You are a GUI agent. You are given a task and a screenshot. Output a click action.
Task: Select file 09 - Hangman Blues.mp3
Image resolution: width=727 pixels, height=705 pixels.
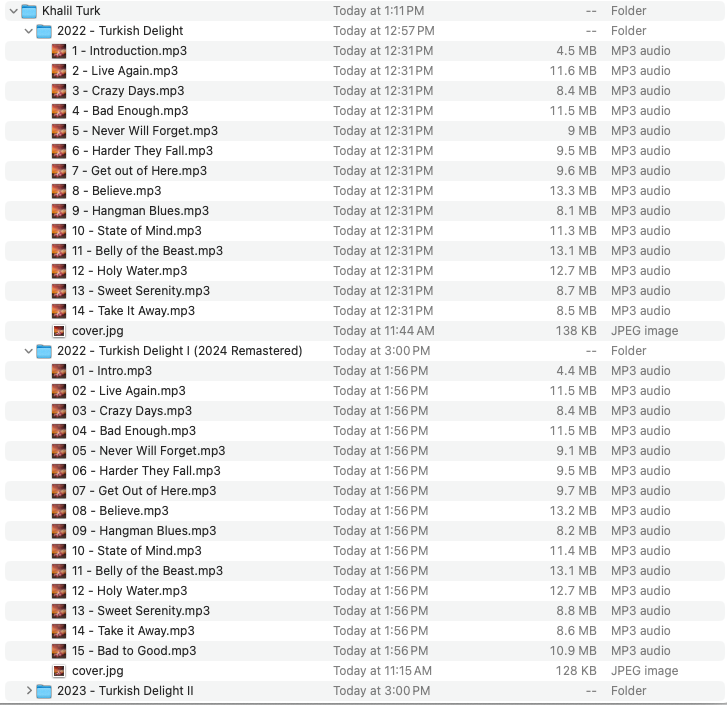click(x=144, y=531)
